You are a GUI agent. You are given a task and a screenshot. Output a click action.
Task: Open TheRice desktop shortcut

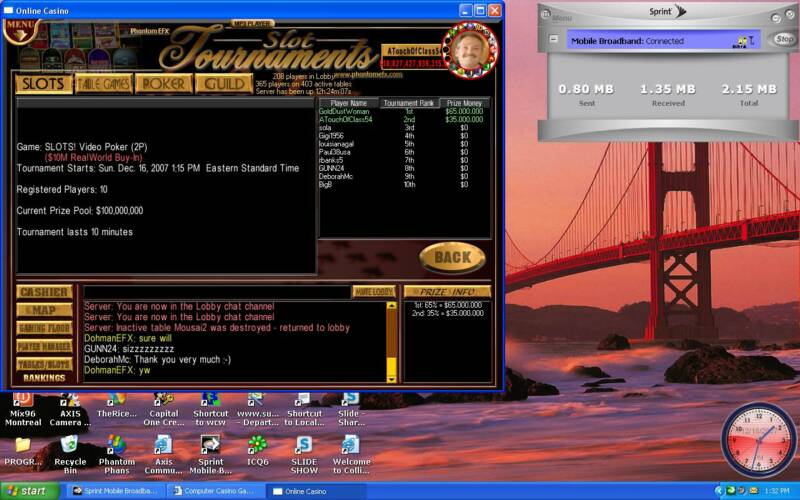117,406
